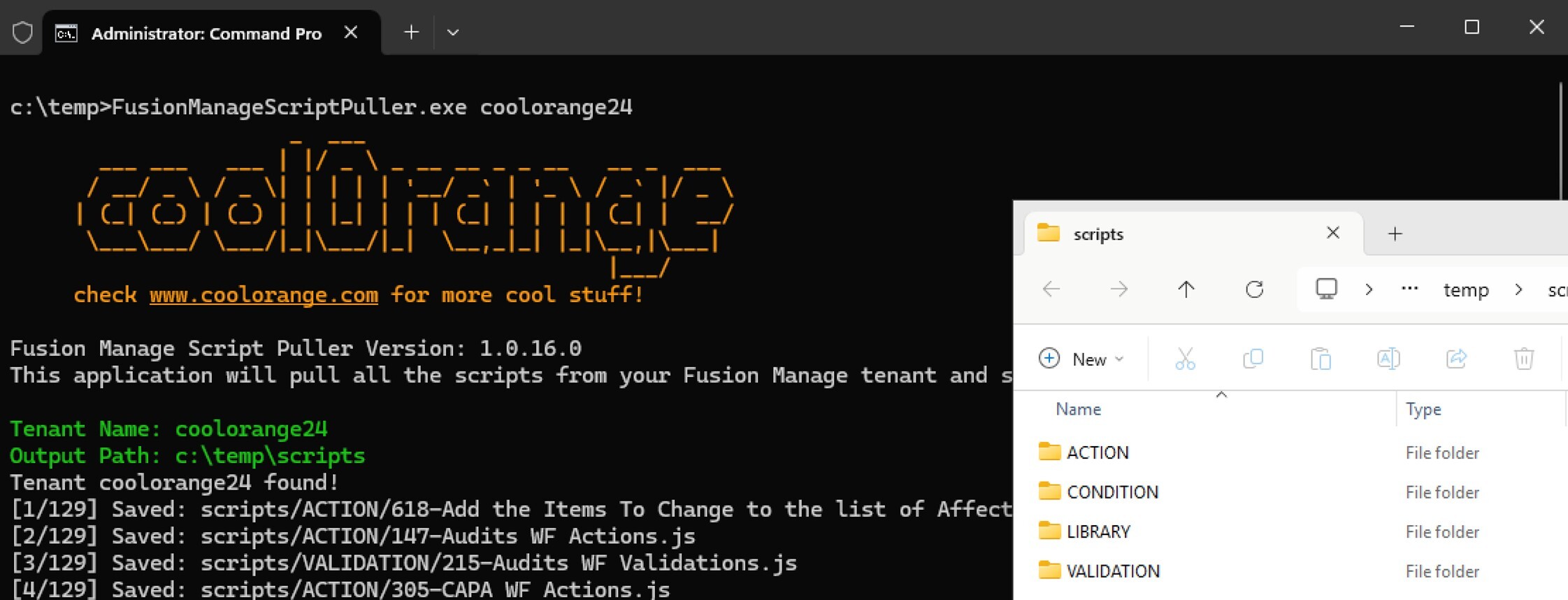This screenshot has width=1568, height=600.
Task: Sort by the Type column header
Action: 1423,409
